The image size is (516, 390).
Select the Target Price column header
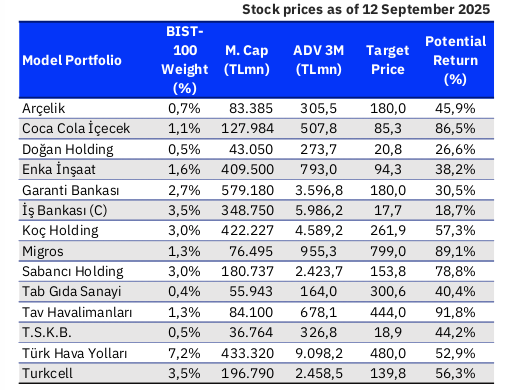(x=388, y=60)
